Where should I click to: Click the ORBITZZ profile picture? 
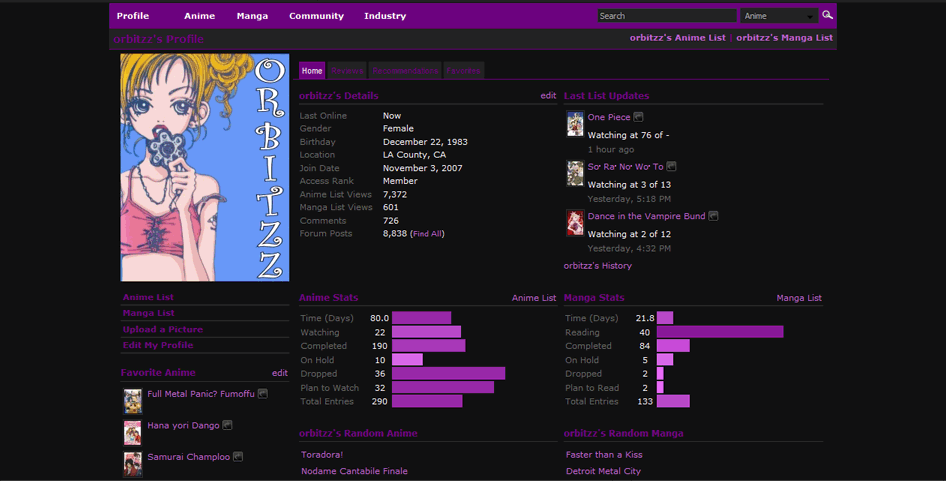point(205,167)
